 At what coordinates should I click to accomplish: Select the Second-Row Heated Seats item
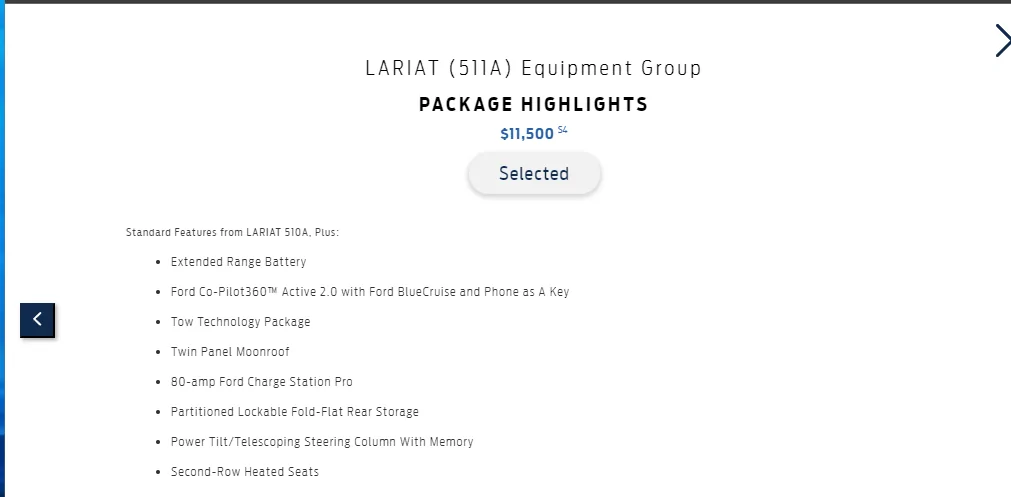(x=244, y=472)
